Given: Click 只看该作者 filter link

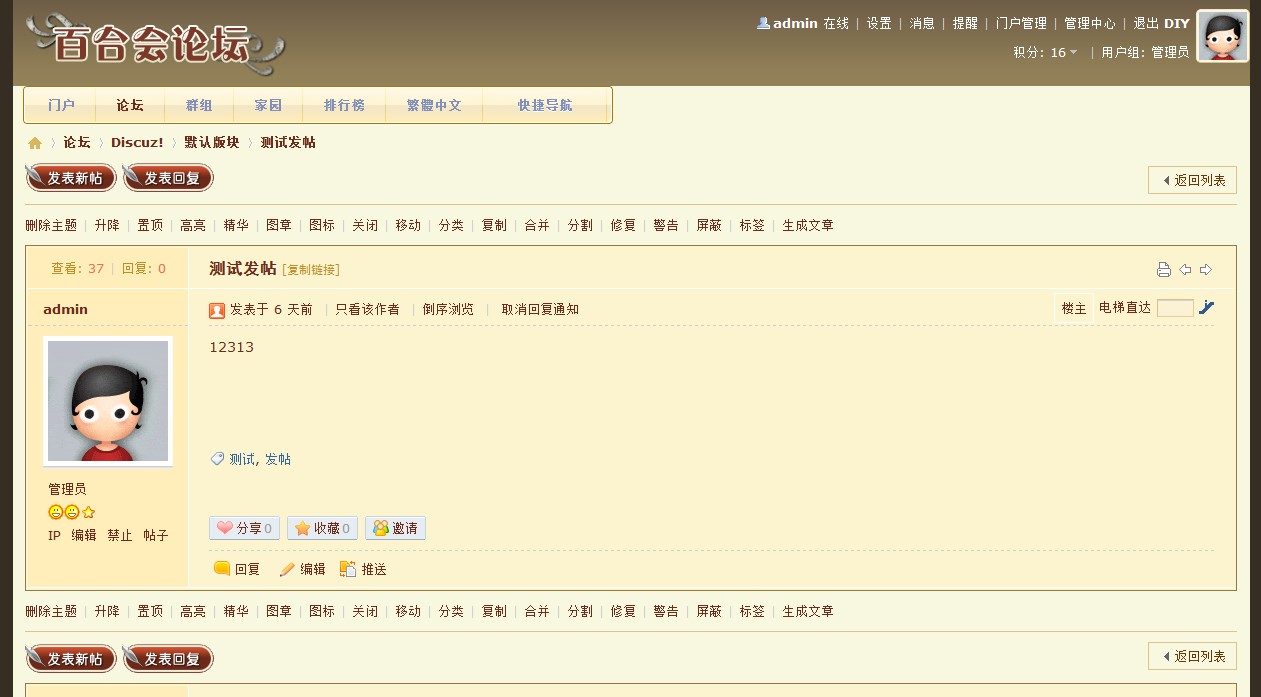Looking at the screenshot, I should tap(367, 310).
